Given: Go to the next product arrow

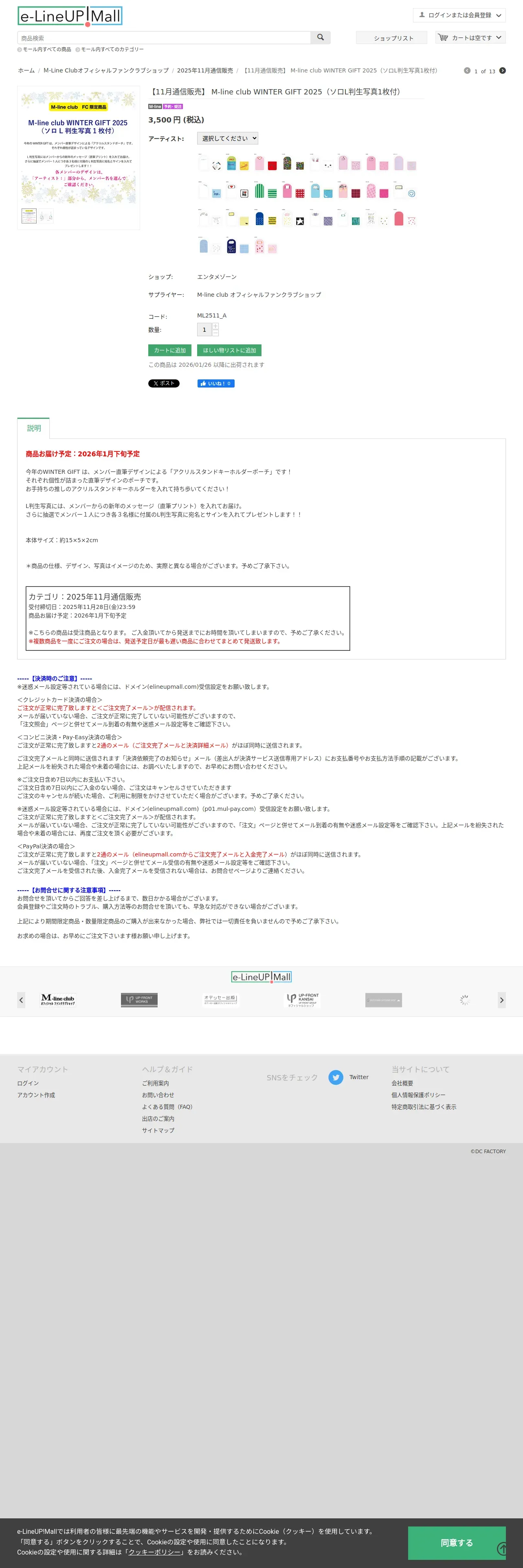Looking at the screenshot, I should [502, 70].
